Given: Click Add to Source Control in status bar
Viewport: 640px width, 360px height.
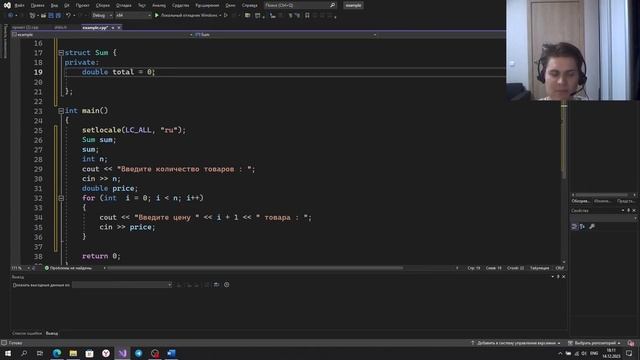Looking at the screenshot, I should [516, 343].
